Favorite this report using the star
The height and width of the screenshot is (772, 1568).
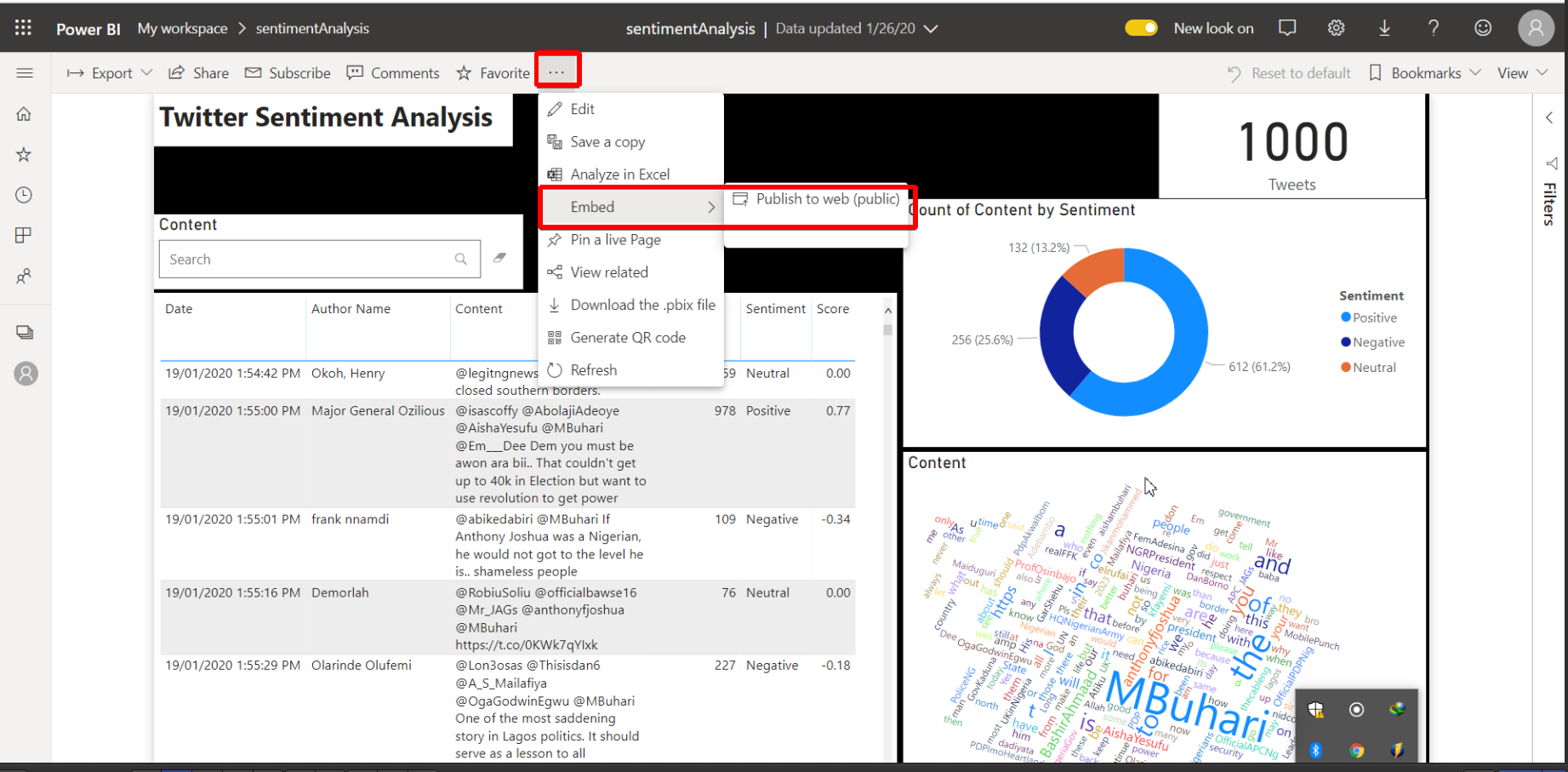pyautogui.click(x=465, y=72)
